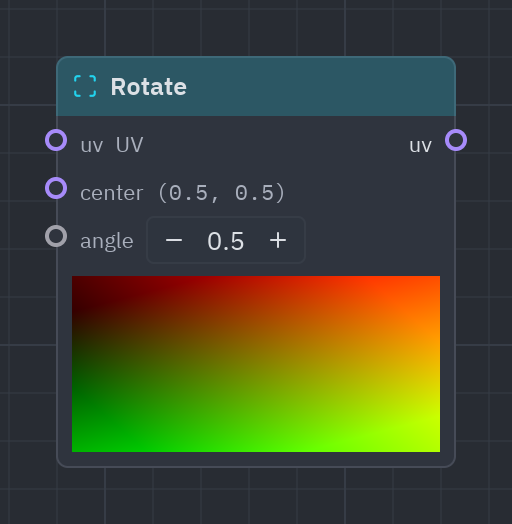
Task: Click the uv input socket
Action: (x=56, y=140)
